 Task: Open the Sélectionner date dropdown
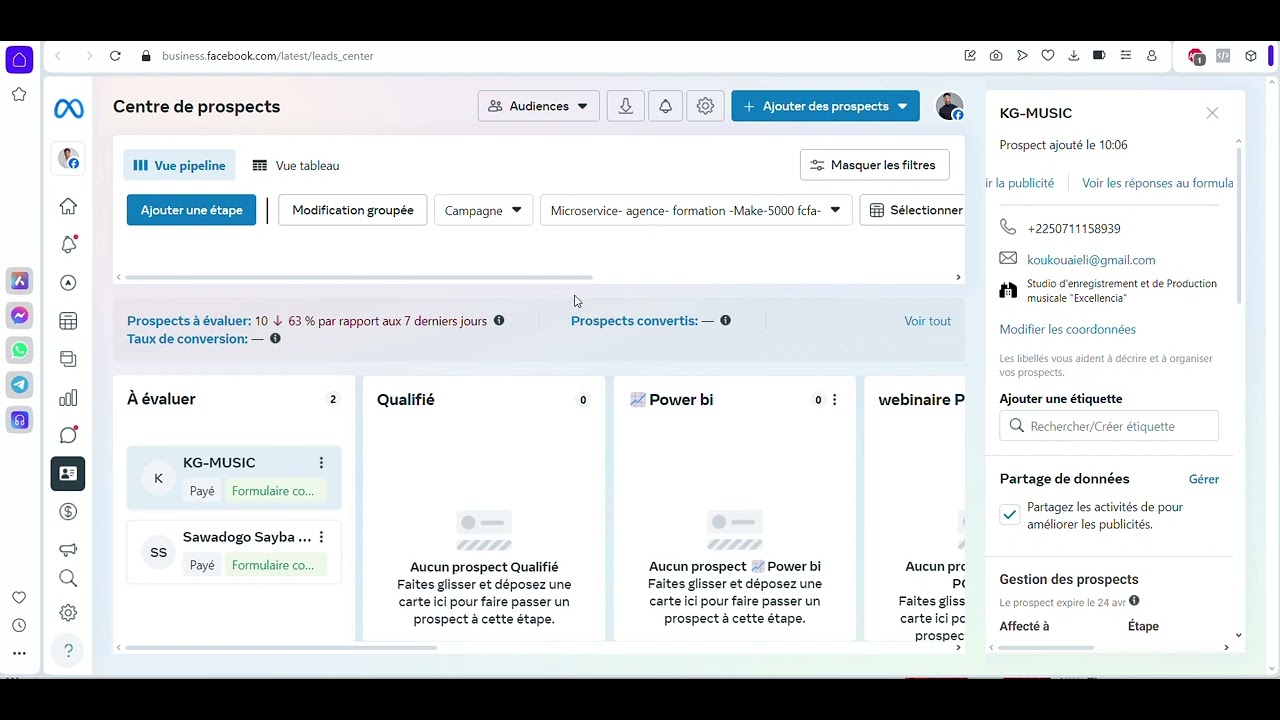point(913,210)
